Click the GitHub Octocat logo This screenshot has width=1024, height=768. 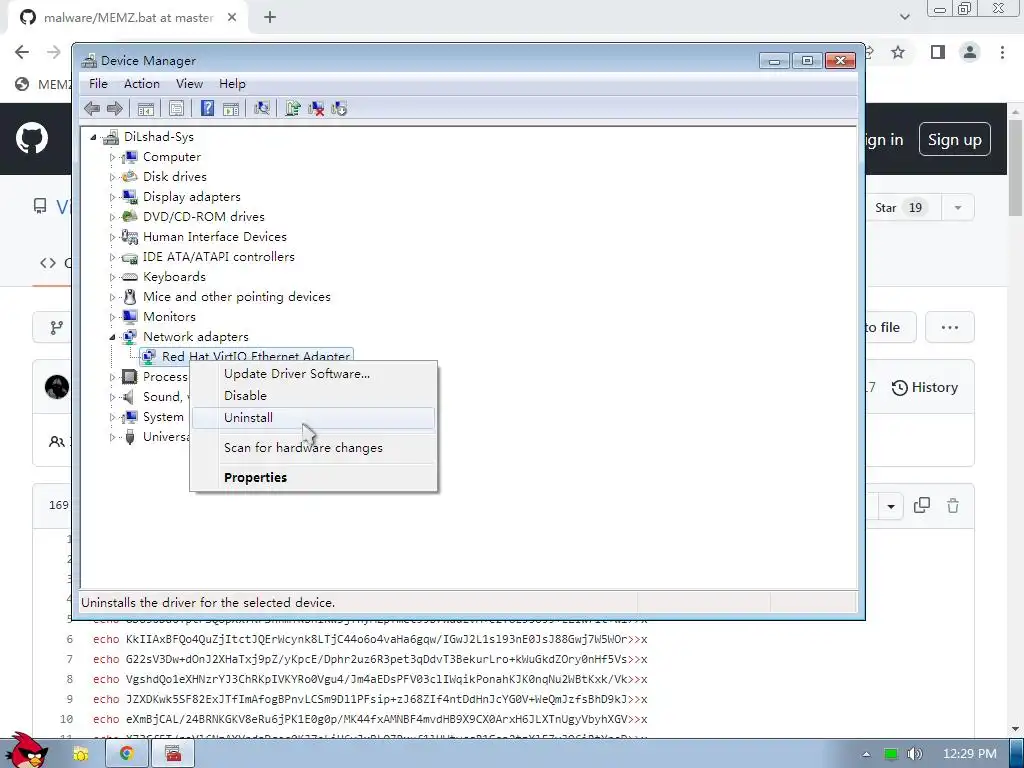tap(32, 138)
